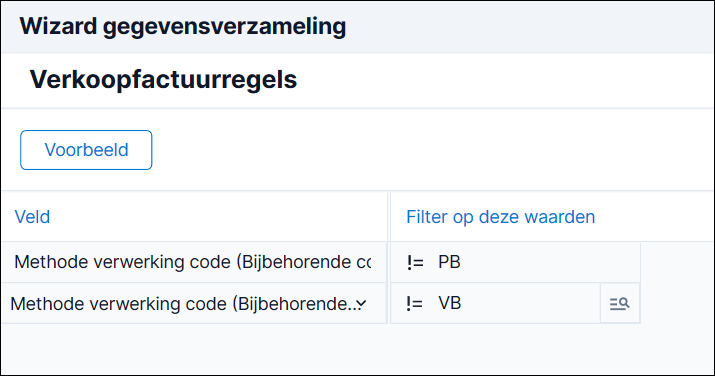Click blank header area right of 'Filter op deze waarden'
The width and height of the screenshot is (715, 376).
tap(654, 217)
